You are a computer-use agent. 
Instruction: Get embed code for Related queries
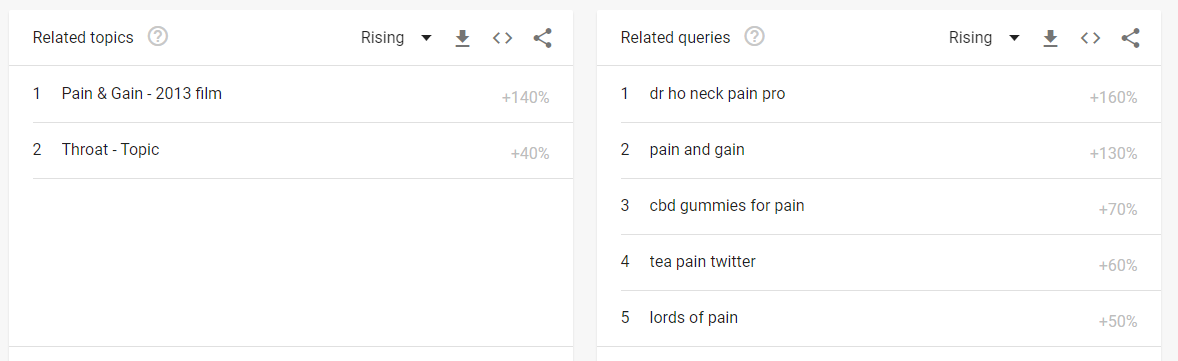pyautogui.click(x=1090, y=38)
